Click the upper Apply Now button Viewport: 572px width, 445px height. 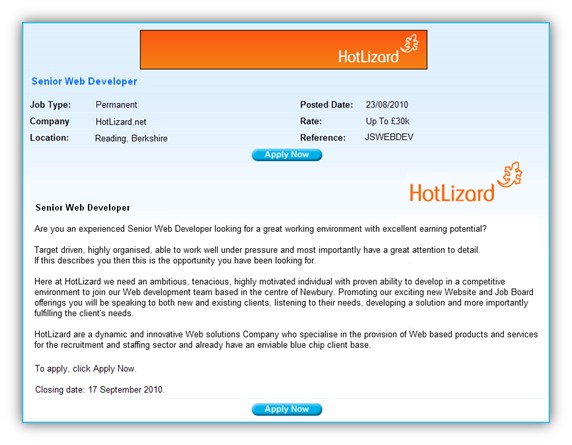(287, 155)
